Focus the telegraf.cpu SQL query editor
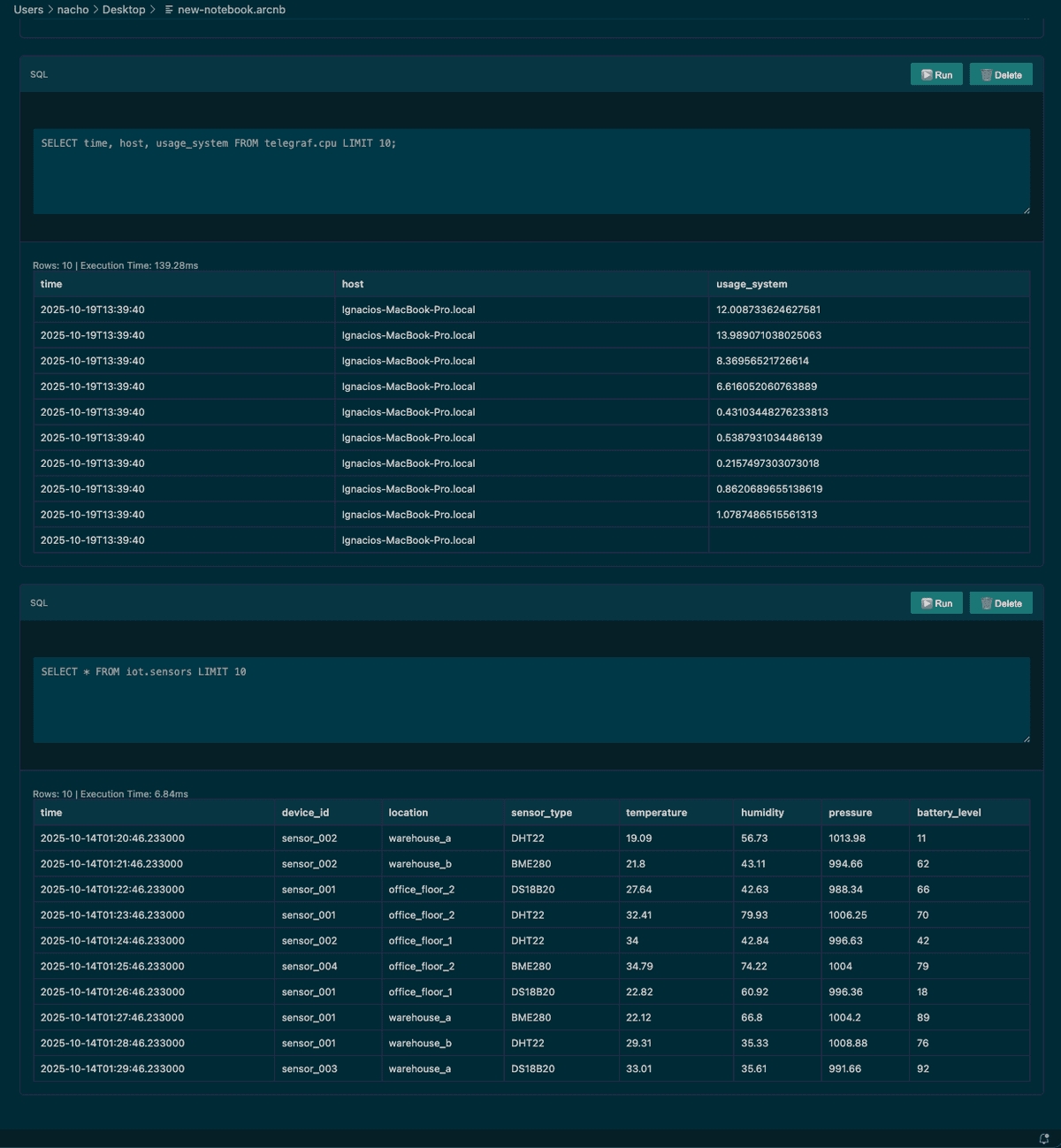This screenshot has width=1061, height=1148. pos(530,172)
